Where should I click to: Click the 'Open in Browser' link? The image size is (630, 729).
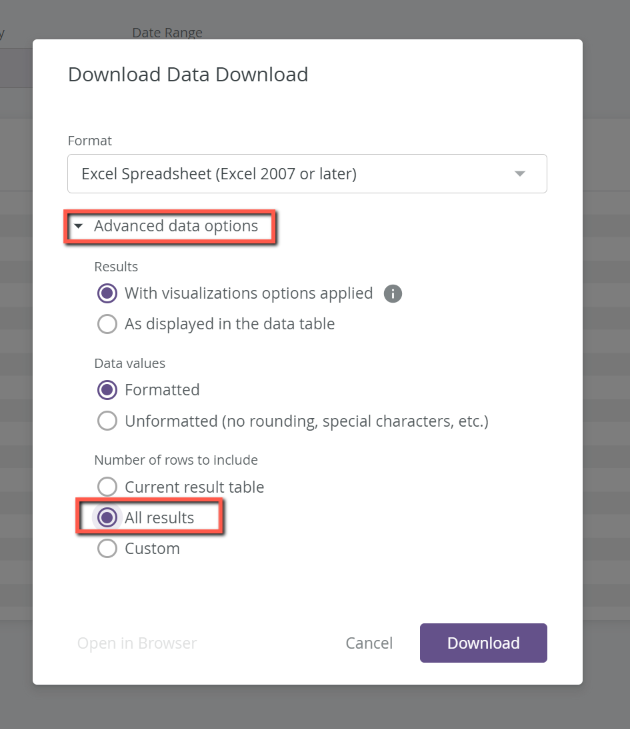pos(137,643)
